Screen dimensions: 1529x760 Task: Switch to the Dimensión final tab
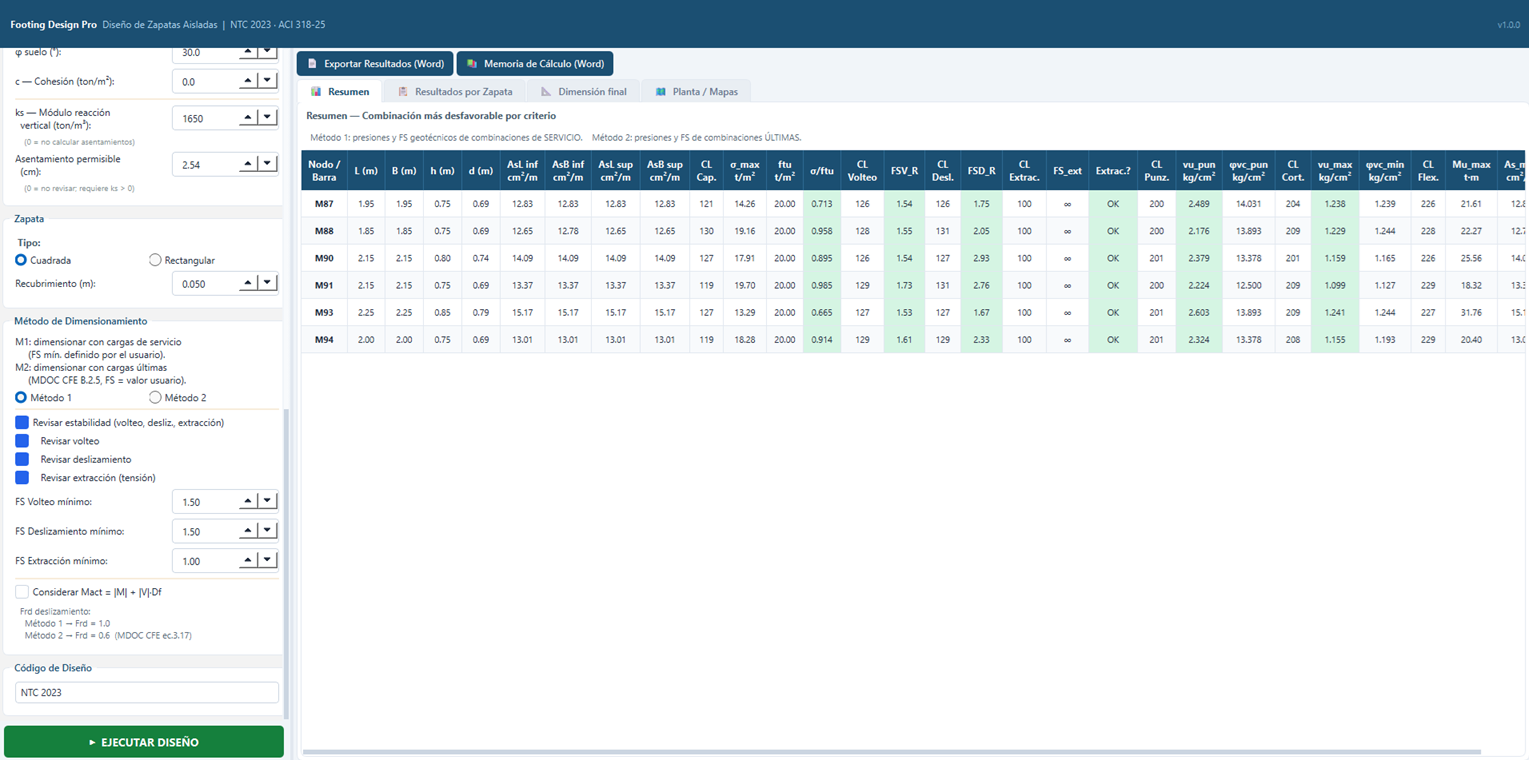click(583, 92)
